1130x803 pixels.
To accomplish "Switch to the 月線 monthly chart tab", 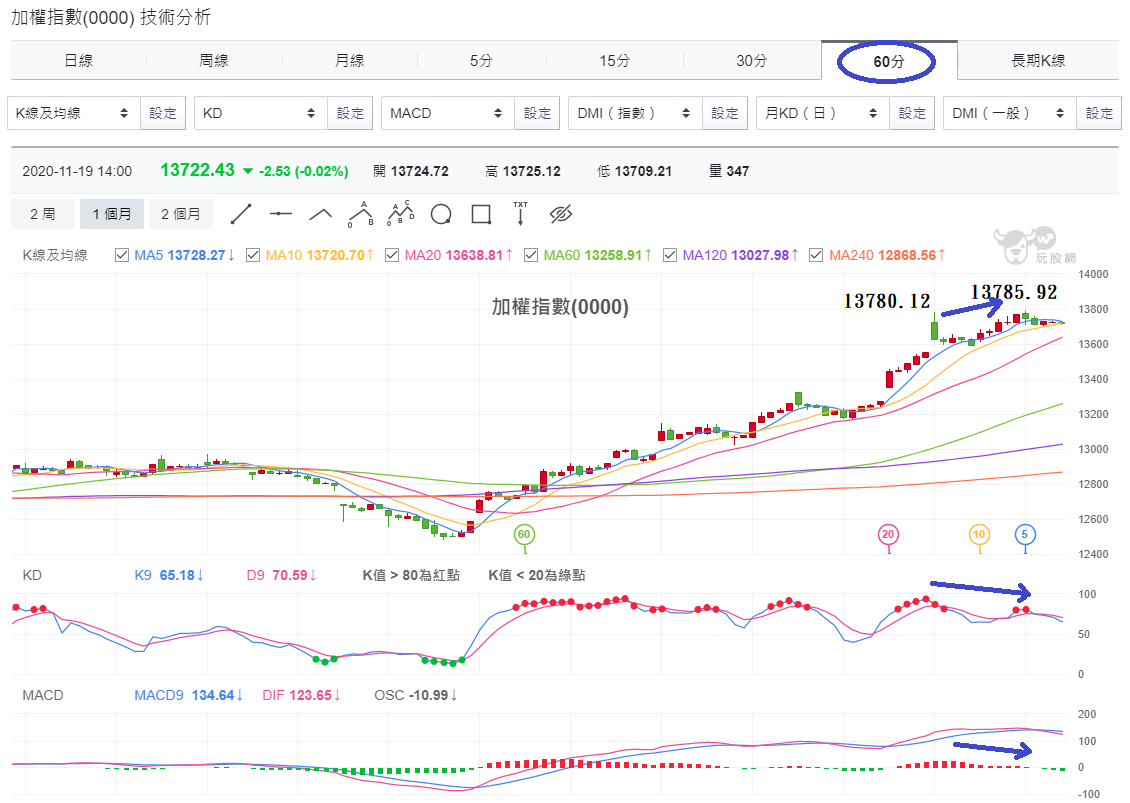I will click(350, 61).
